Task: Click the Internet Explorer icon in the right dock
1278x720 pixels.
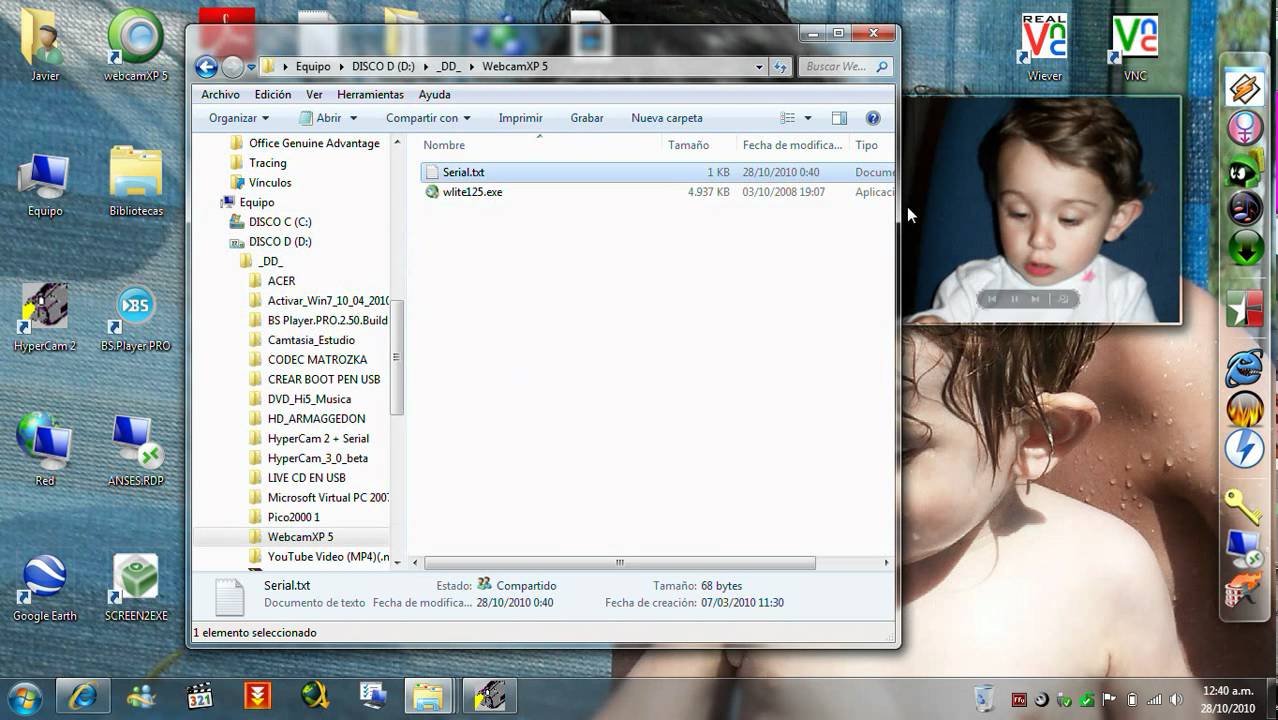Action: coord(1245,369)
